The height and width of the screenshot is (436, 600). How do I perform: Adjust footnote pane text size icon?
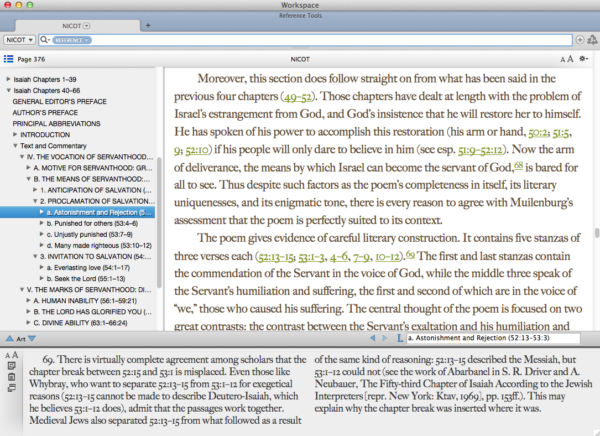tap(11, 355)
